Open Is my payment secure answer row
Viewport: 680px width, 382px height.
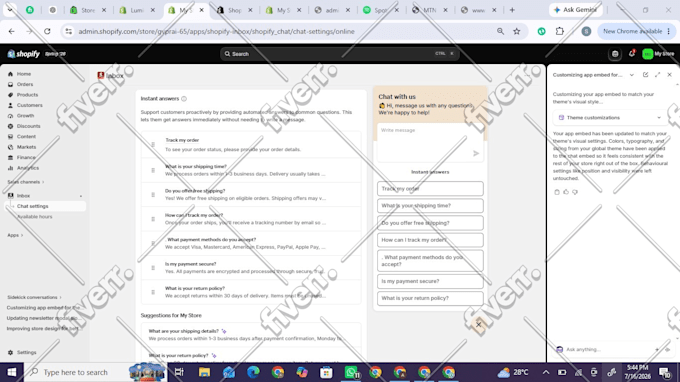[x=251, y=268]
